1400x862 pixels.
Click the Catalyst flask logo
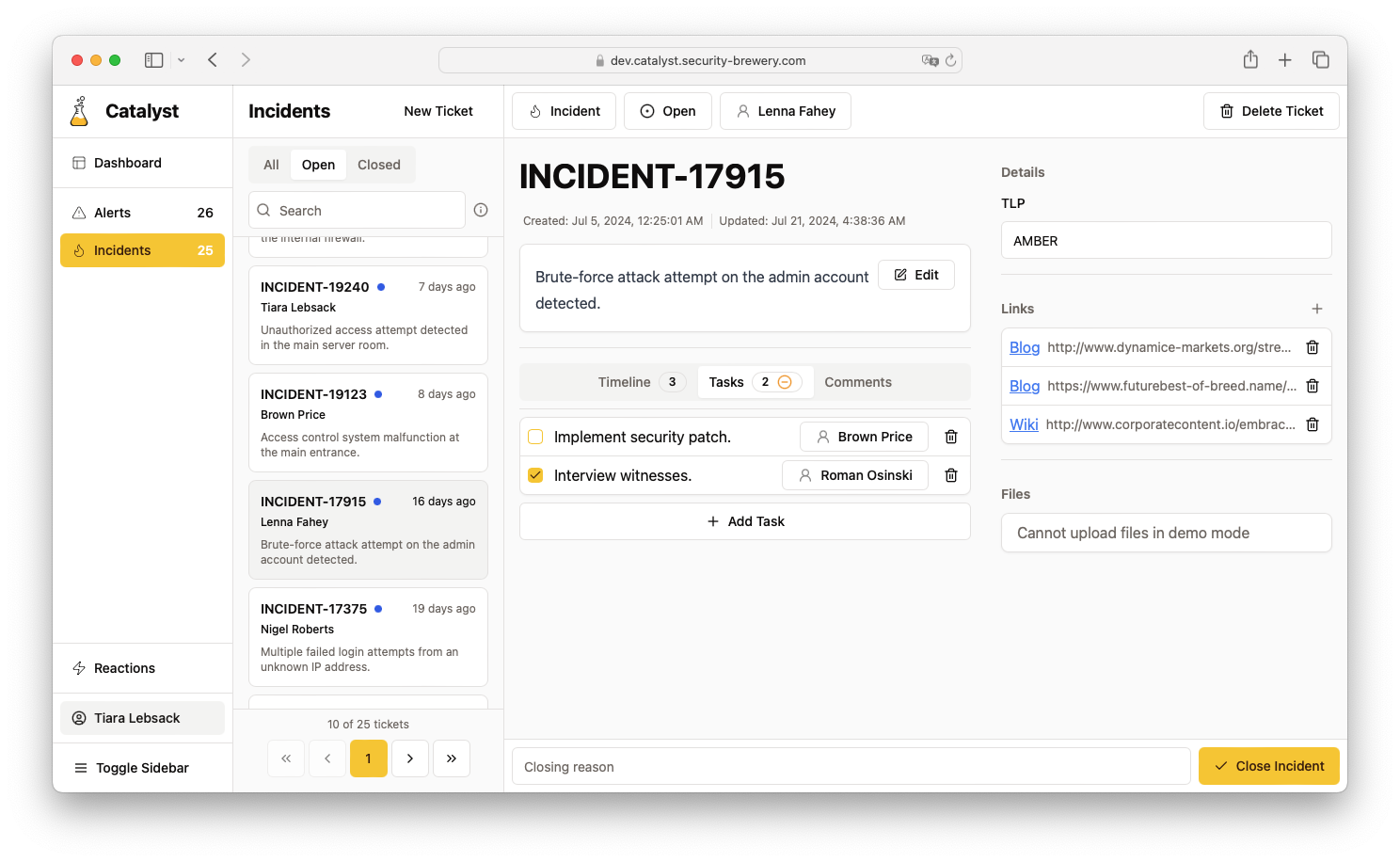79,110
